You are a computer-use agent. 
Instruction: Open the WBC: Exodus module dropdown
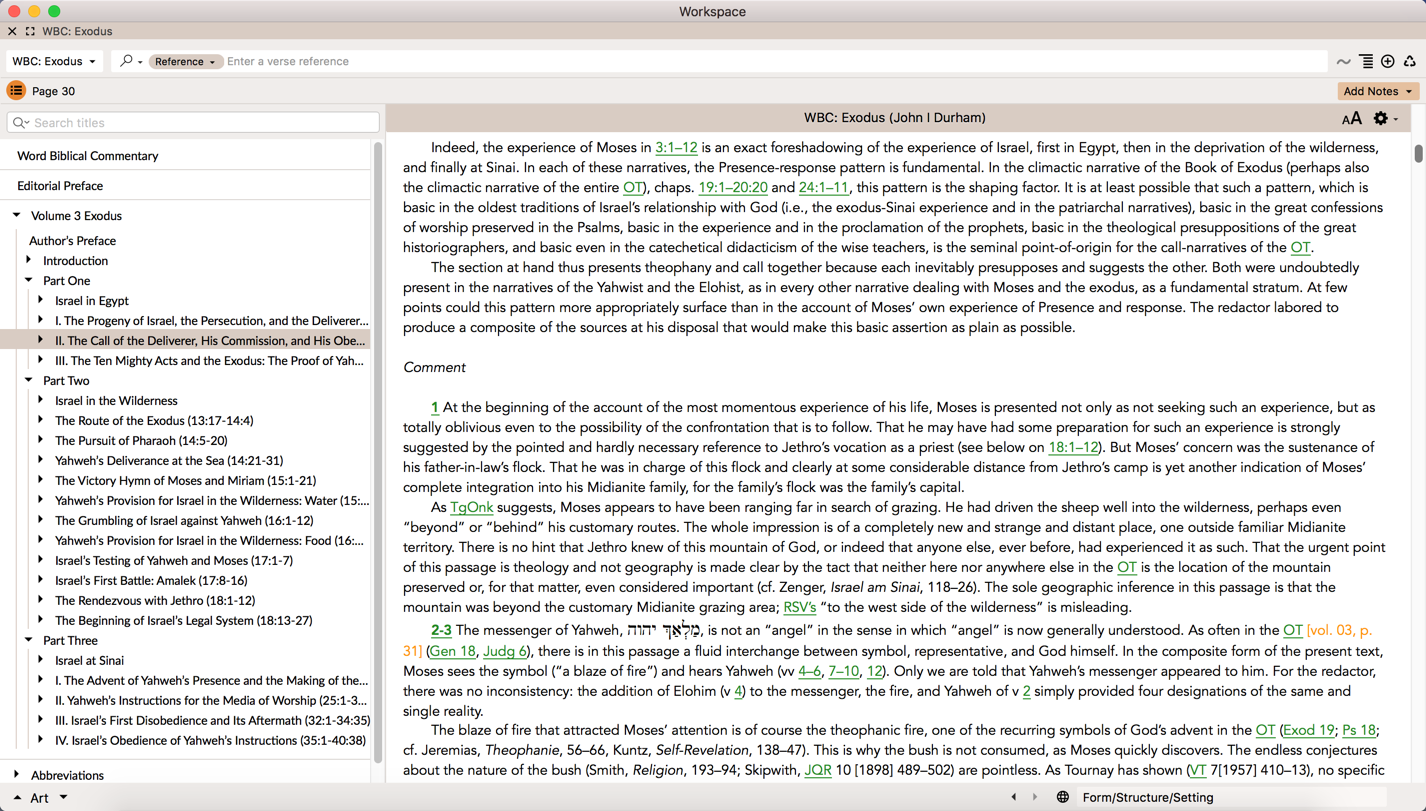pyautogui.click(x=54, y=61)
